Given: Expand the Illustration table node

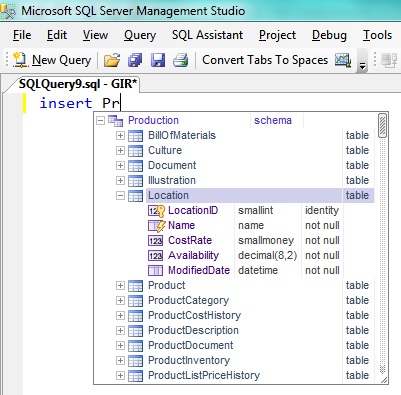Looking at the screenshot, I should 120,180.
